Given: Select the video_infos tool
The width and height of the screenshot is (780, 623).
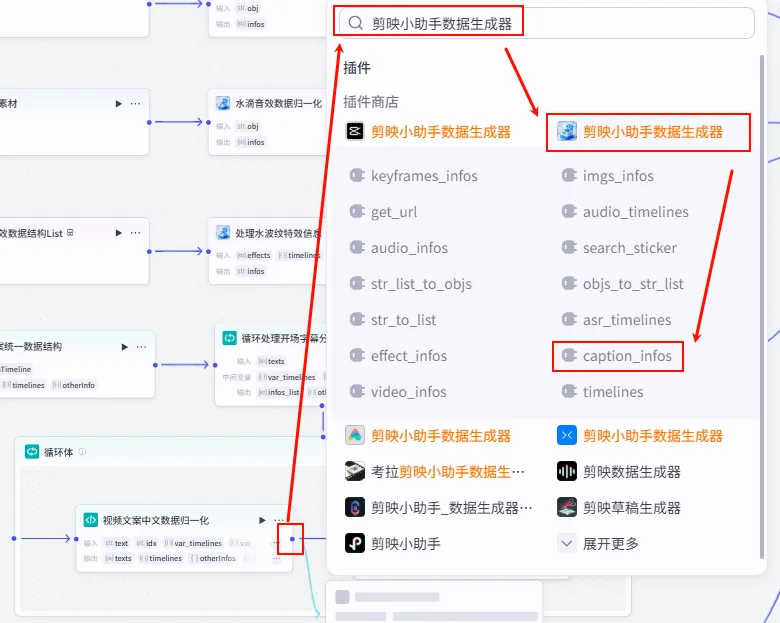Looking at the screenshot, I should point(398,392).
